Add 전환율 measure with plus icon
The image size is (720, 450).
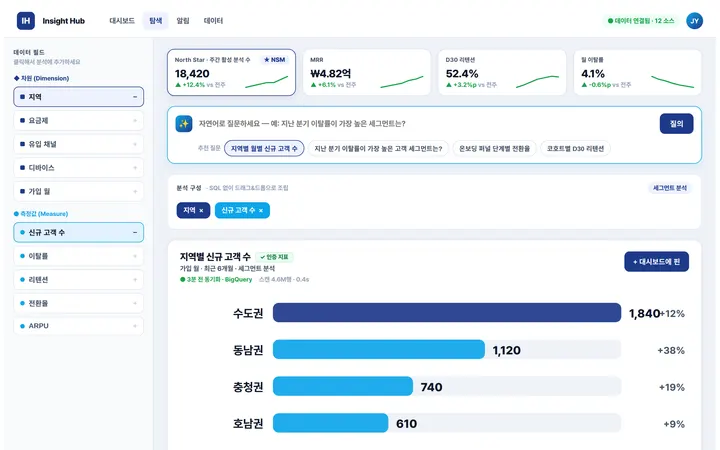point(135,303)
